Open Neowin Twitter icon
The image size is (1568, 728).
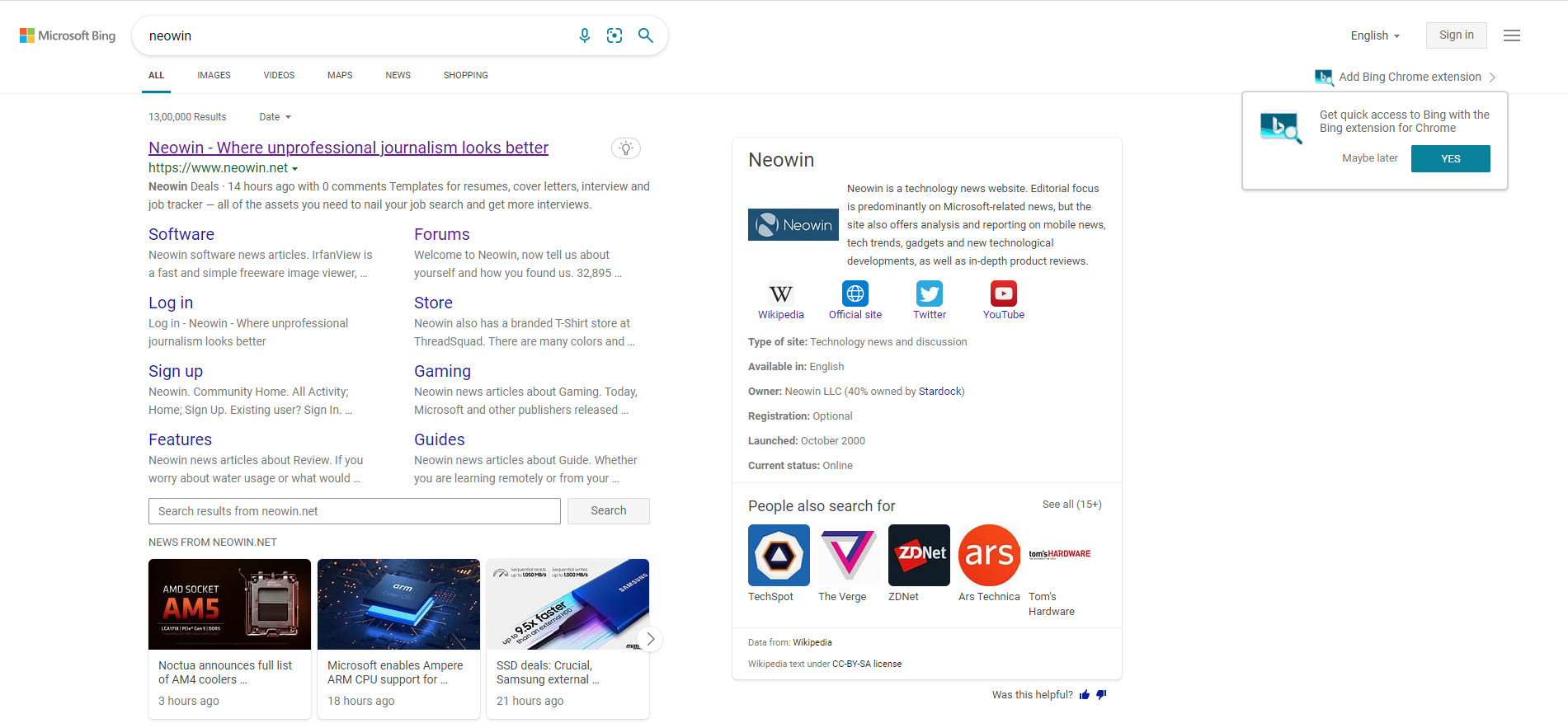[930, 294]
